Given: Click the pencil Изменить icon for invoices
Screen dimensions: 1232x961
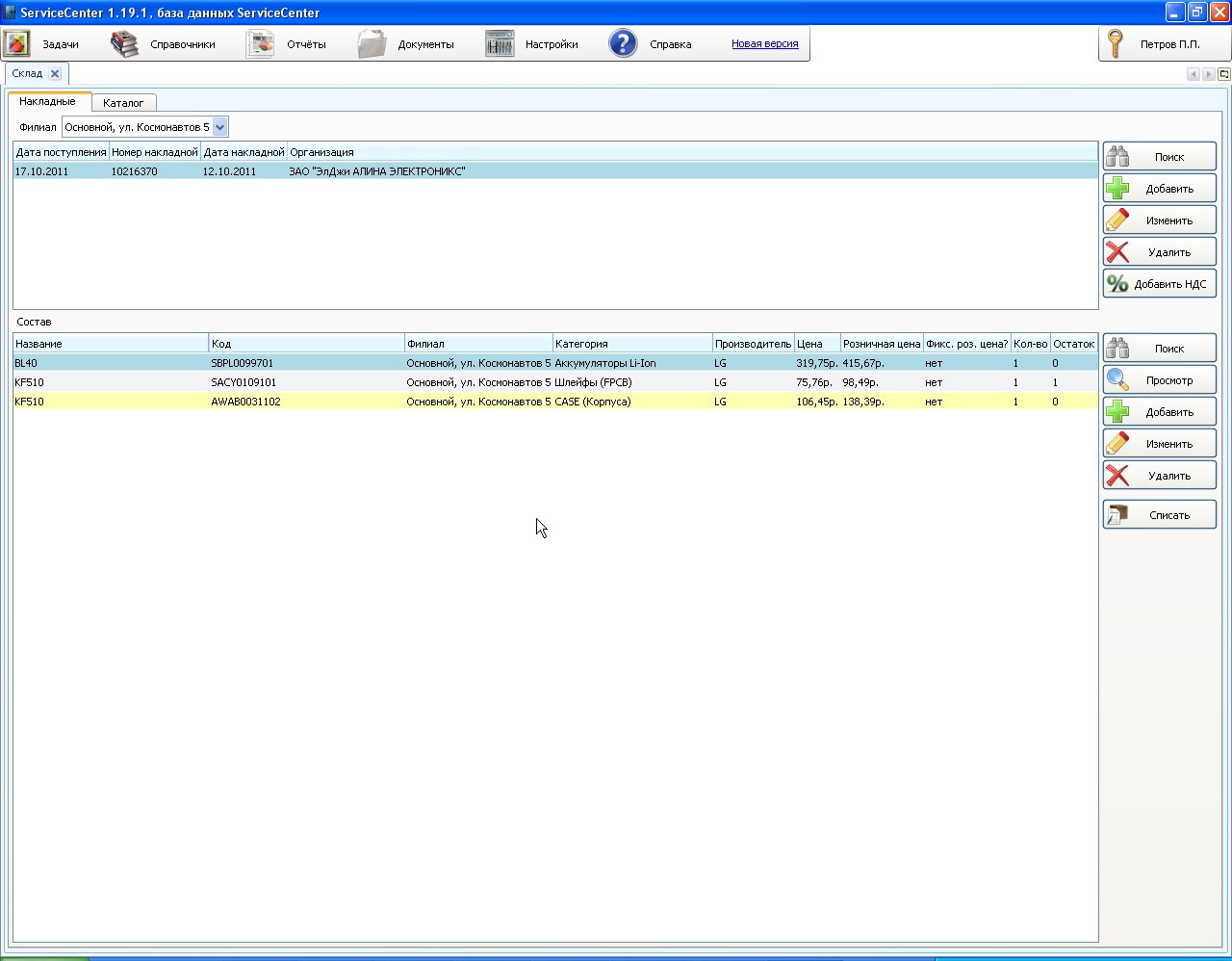Looking at the screenshot, I should (1117, 220).
